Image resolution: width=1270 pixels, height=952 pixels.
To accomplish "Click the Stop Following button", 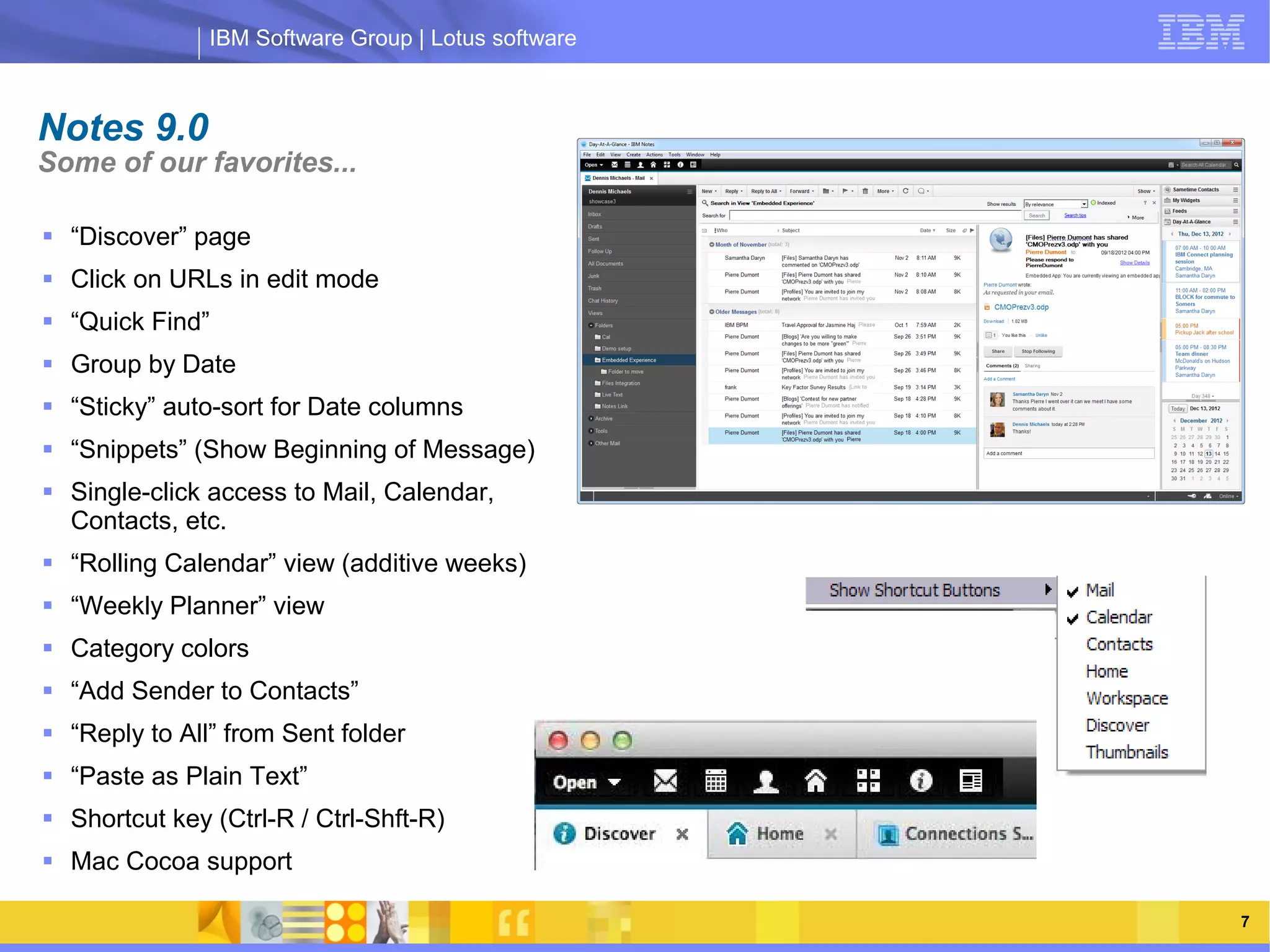I will (1038, 352).
